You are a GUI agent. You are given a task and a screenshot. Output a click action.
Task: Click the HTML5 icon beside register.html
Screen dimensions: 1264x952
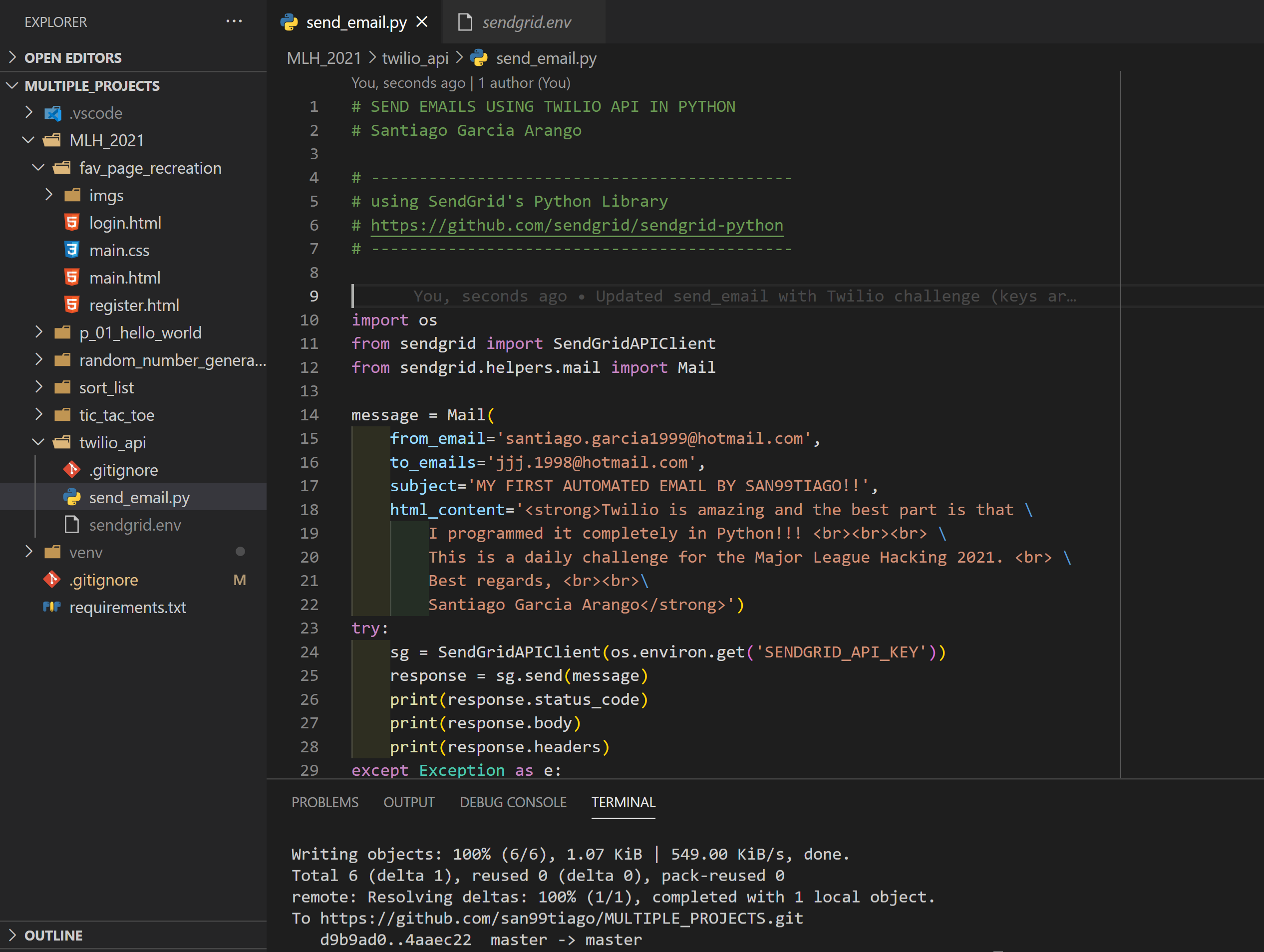[x=72, y=305]
